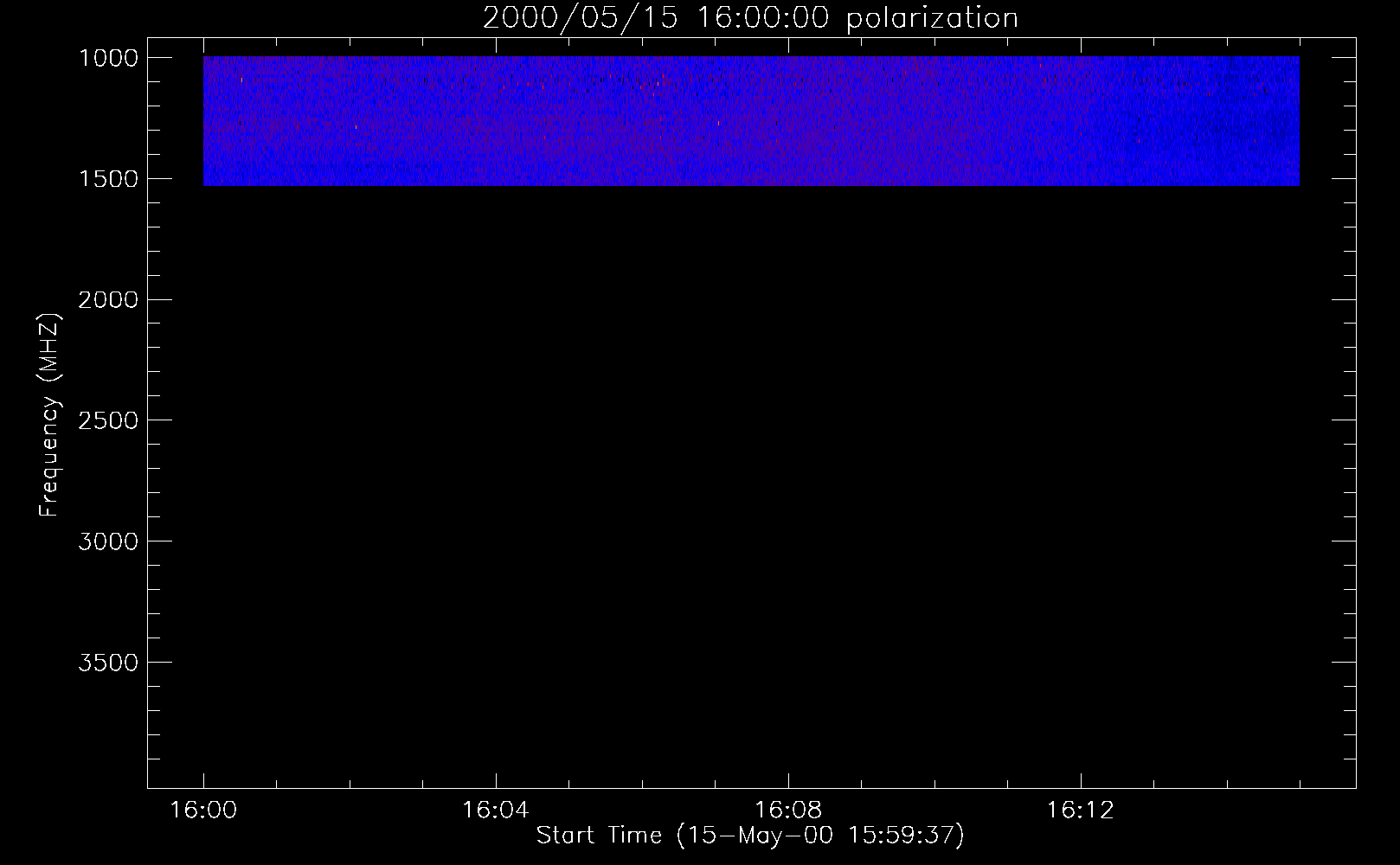The height and width of the screenshot is (865, 1400).
Task: Click the 16:08 time tick label
Action: (788, 811)
